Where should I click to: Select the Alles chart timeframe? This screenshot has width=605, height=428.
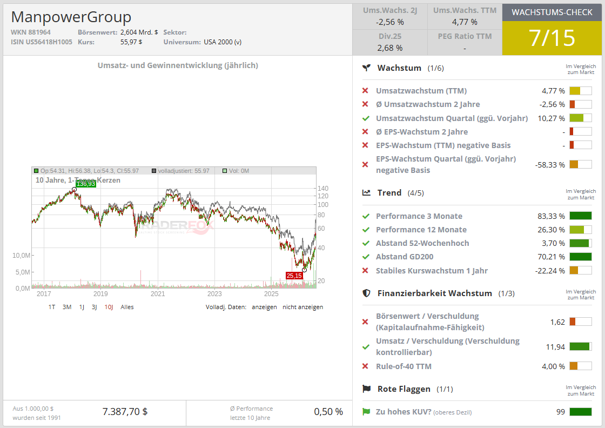(127, 307)
